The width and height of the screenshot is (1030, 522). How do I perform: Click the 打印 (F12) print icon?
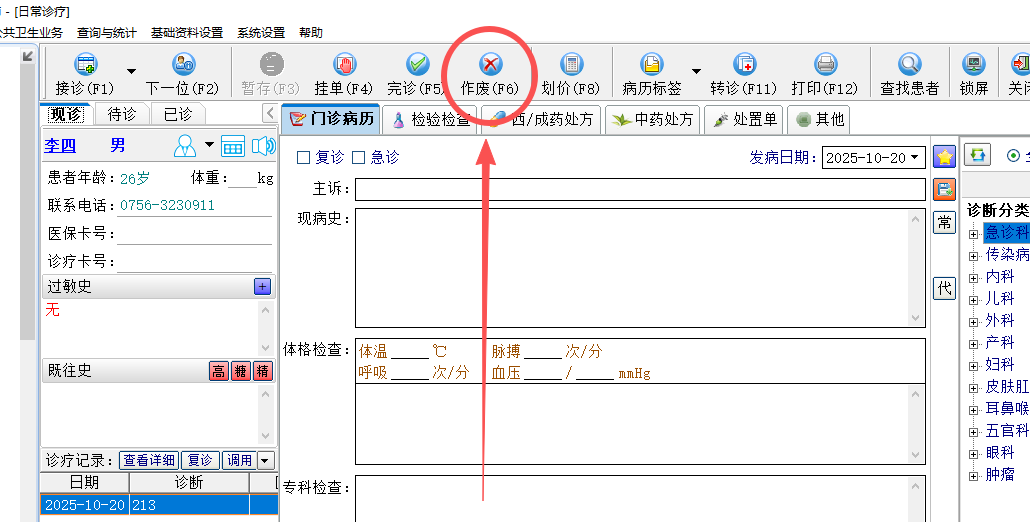[x=825, y=65]
